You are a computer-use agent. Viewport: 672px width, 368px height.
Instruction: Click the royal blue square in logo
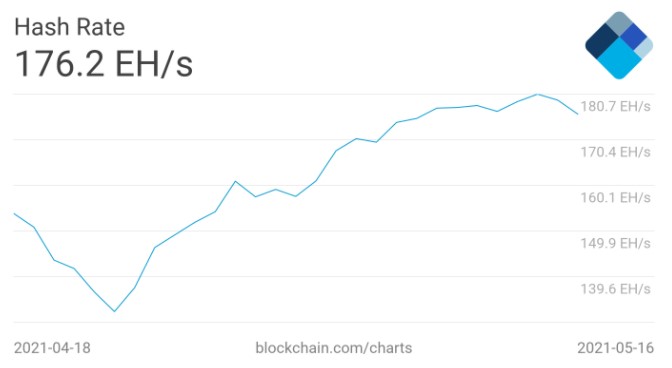coord(633,36)
